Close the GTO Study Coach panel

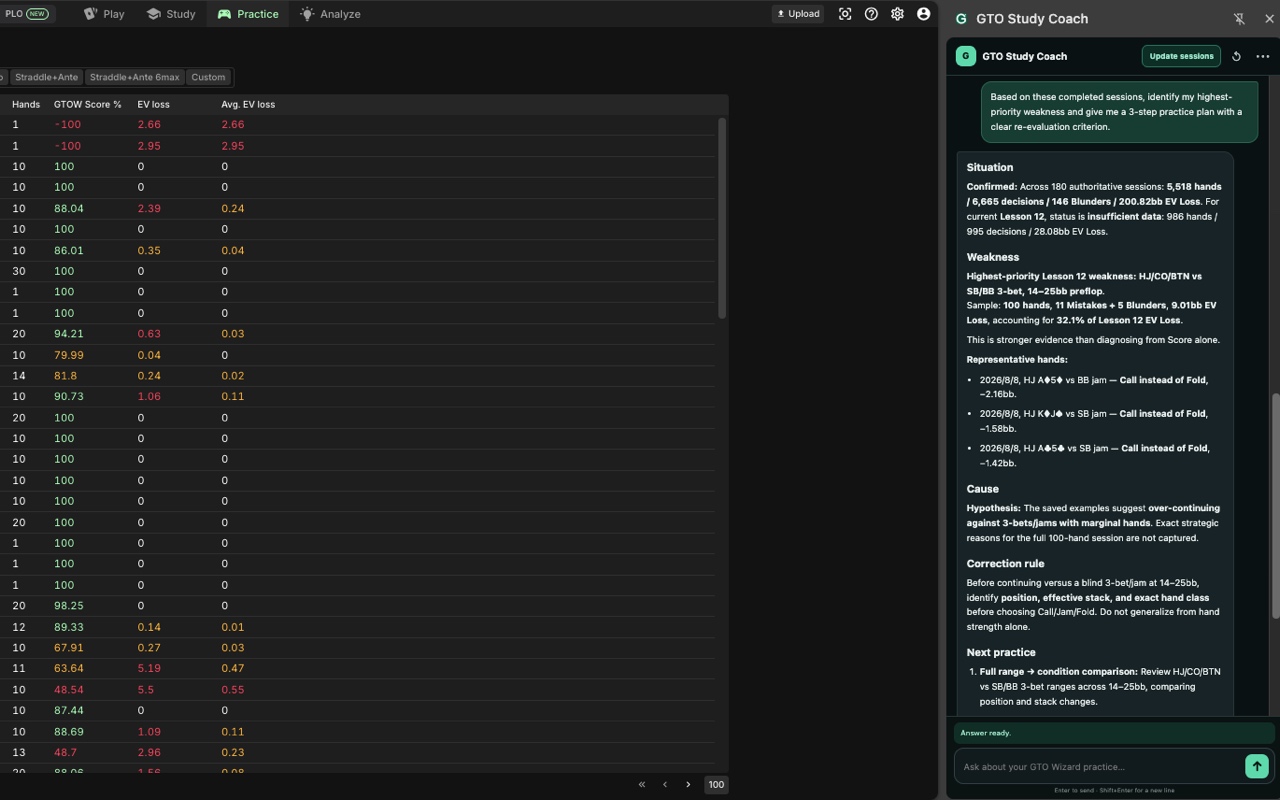(1269, 19)
